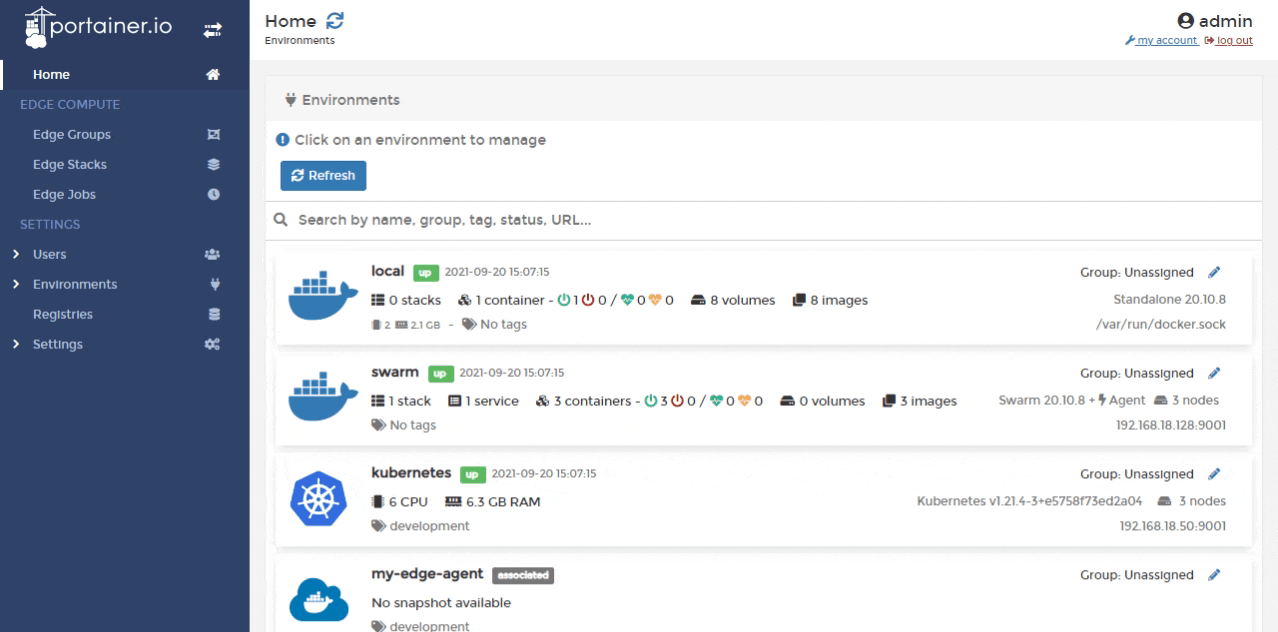Edit the kubernetes environment with pencil icon
Screen dimensions: 1278x632
[x=1214, y=474]
